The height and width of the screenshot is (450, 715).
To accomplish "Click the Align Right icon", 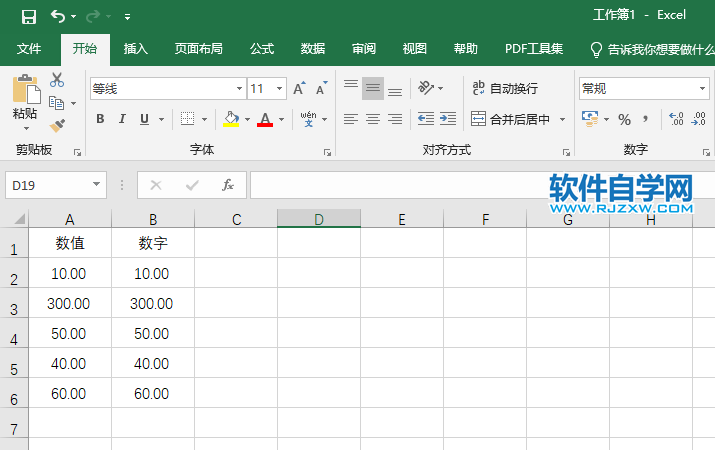I will point(395,119).
